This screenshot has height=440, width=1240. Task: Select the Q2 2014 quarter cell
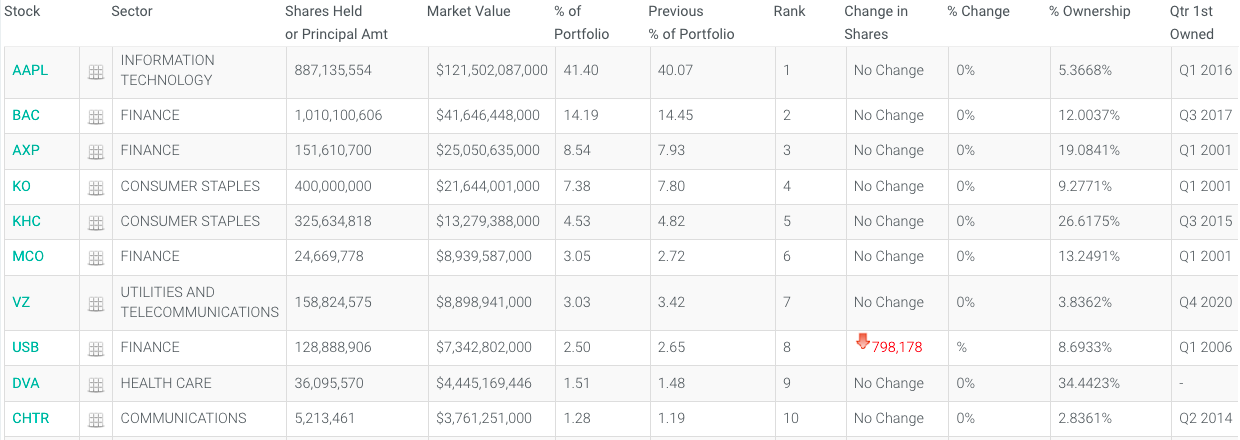pos(1206,418)
